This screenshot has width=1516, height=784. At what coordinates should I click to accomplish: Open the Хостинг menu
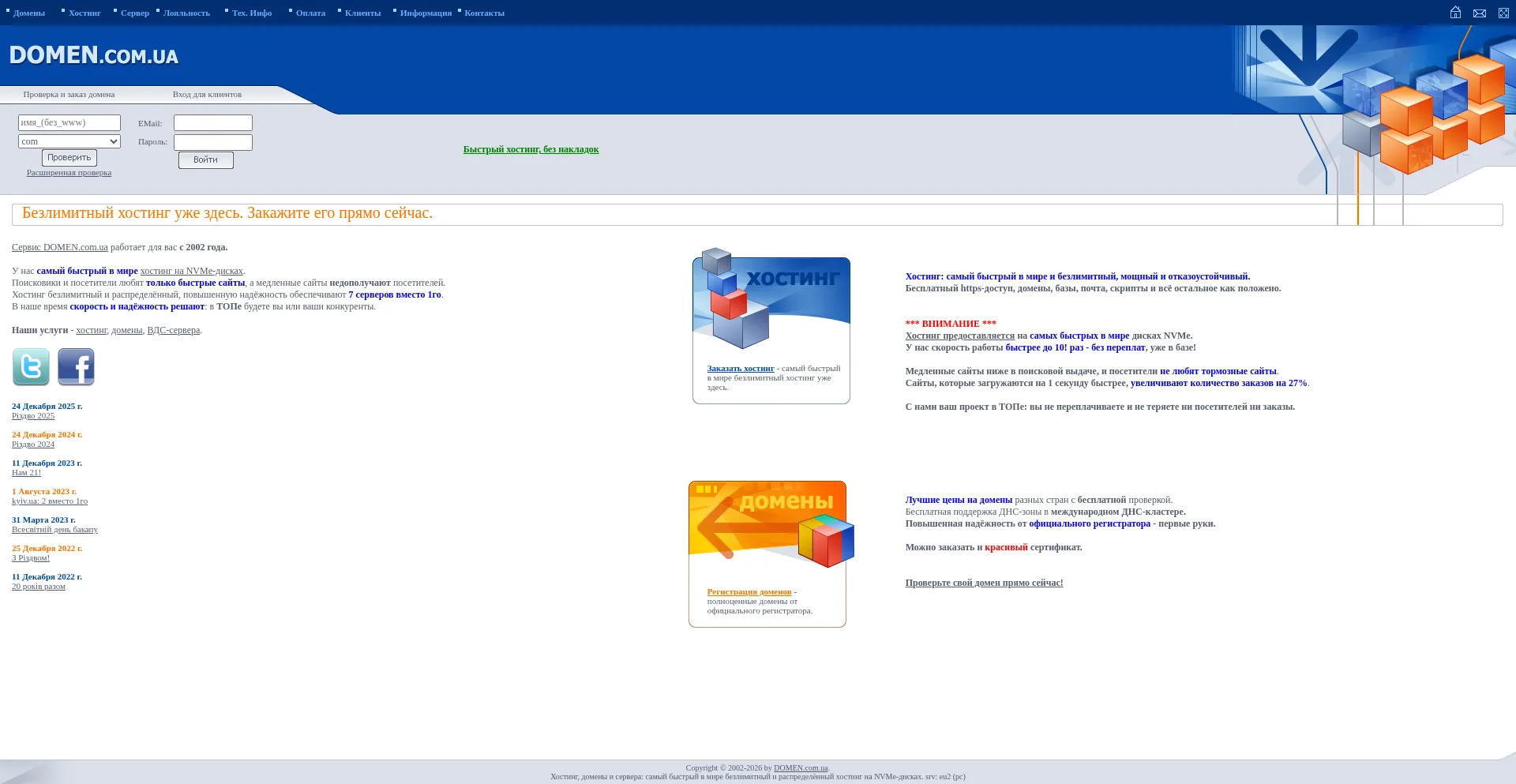pyautogui.click(x=84, y=13)
